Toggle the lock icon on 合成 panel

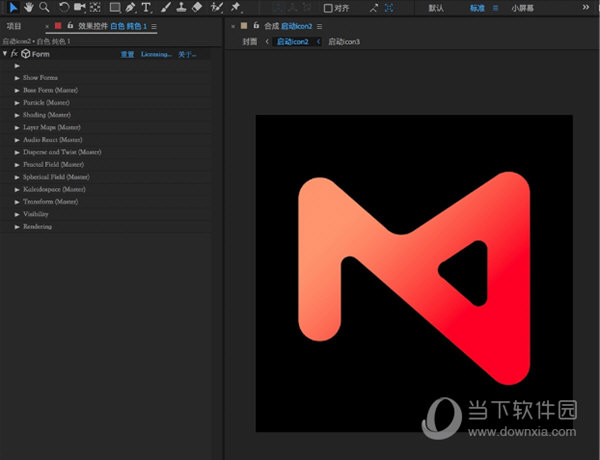(256, 26)
